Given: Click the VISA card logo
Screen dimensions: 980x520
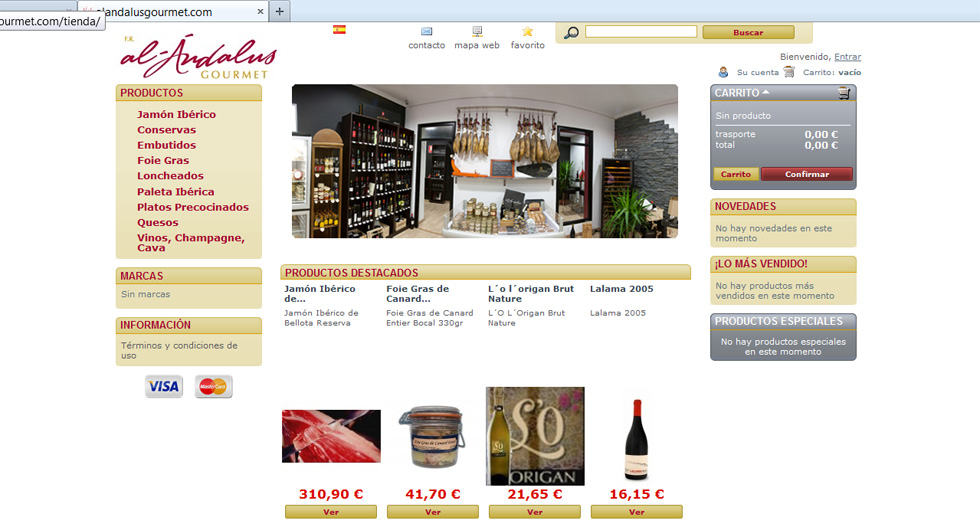Looking at the screenshot, I should (164, 386).
